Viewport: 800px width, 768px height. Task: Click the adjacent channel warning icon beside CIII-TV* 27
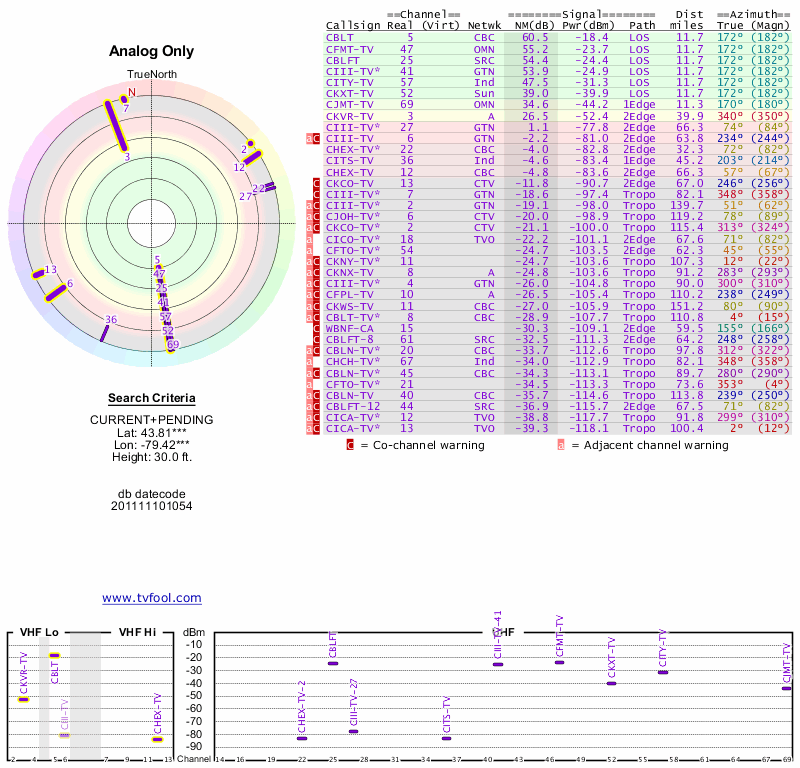[x=310, y=139]
